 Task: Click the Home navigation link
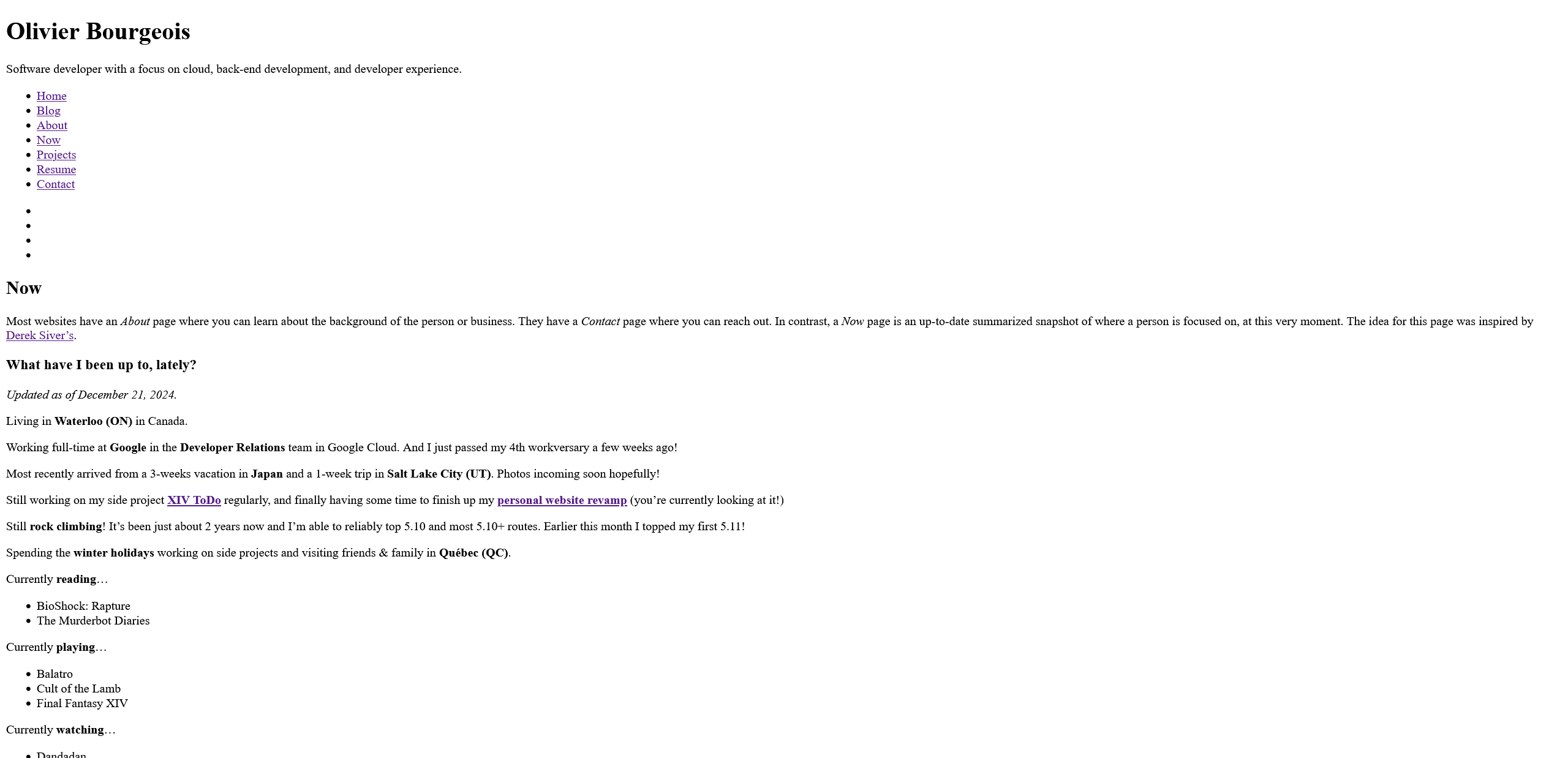pyautogui.click(x=51, y=96)
